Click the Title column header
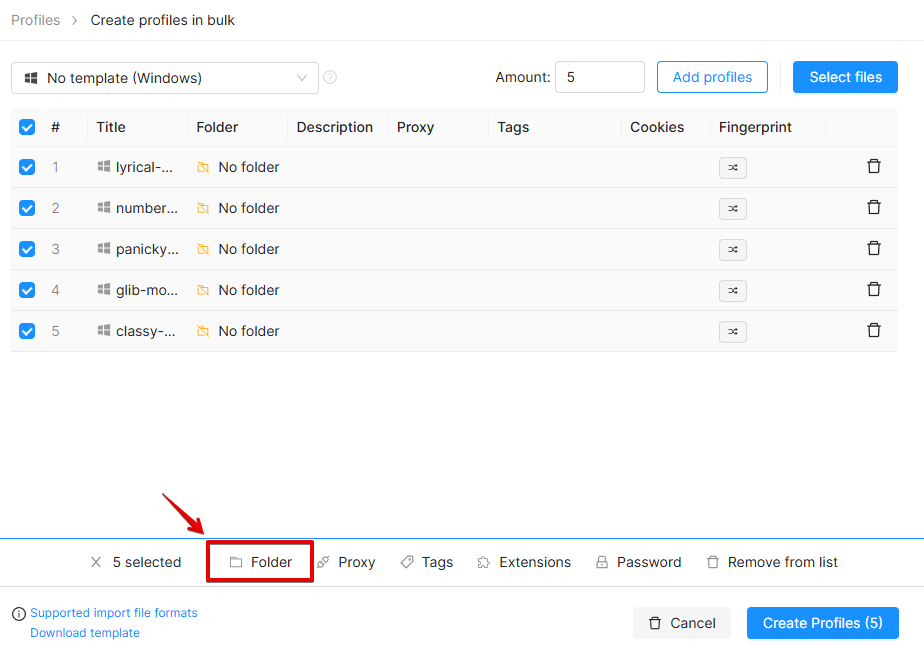The width and height of the screenshot is (924, 654). coord(111,127)
